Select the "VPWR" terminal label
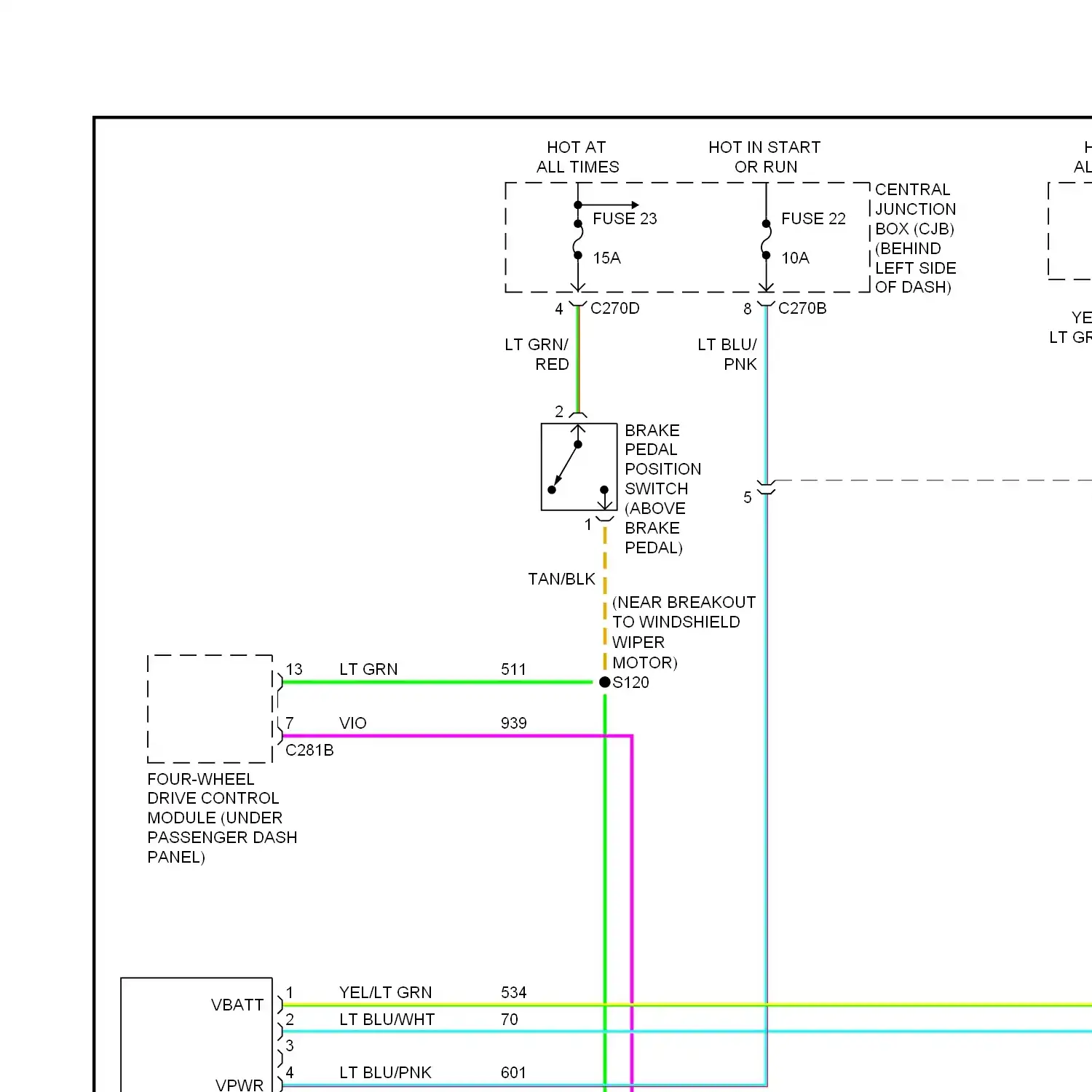The height and width of the screenshot is (1092, 1092). click(240, 1084)
